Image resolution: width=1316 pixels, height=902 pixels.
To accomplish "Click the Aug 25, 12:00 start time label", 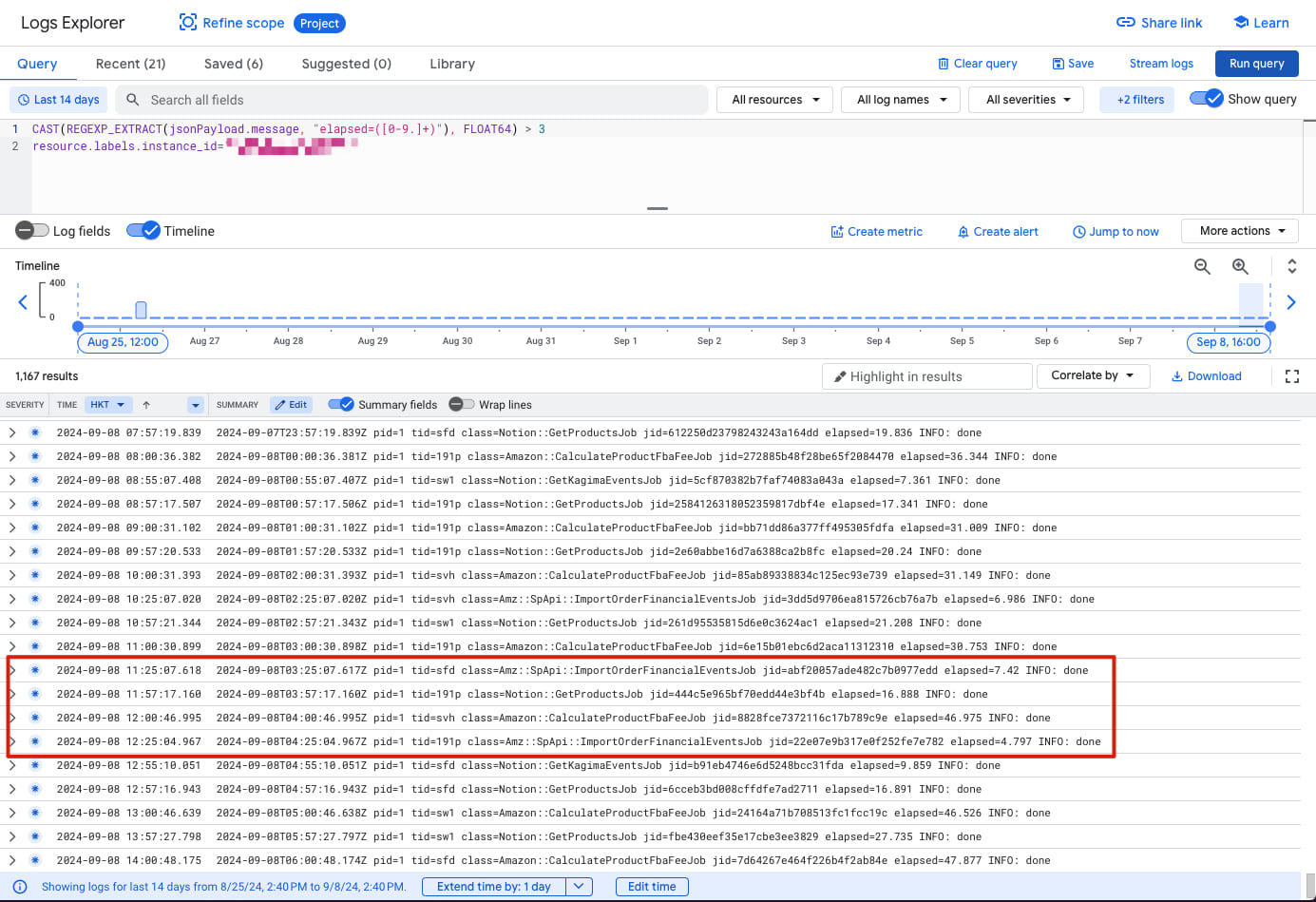I will (123, 342).
